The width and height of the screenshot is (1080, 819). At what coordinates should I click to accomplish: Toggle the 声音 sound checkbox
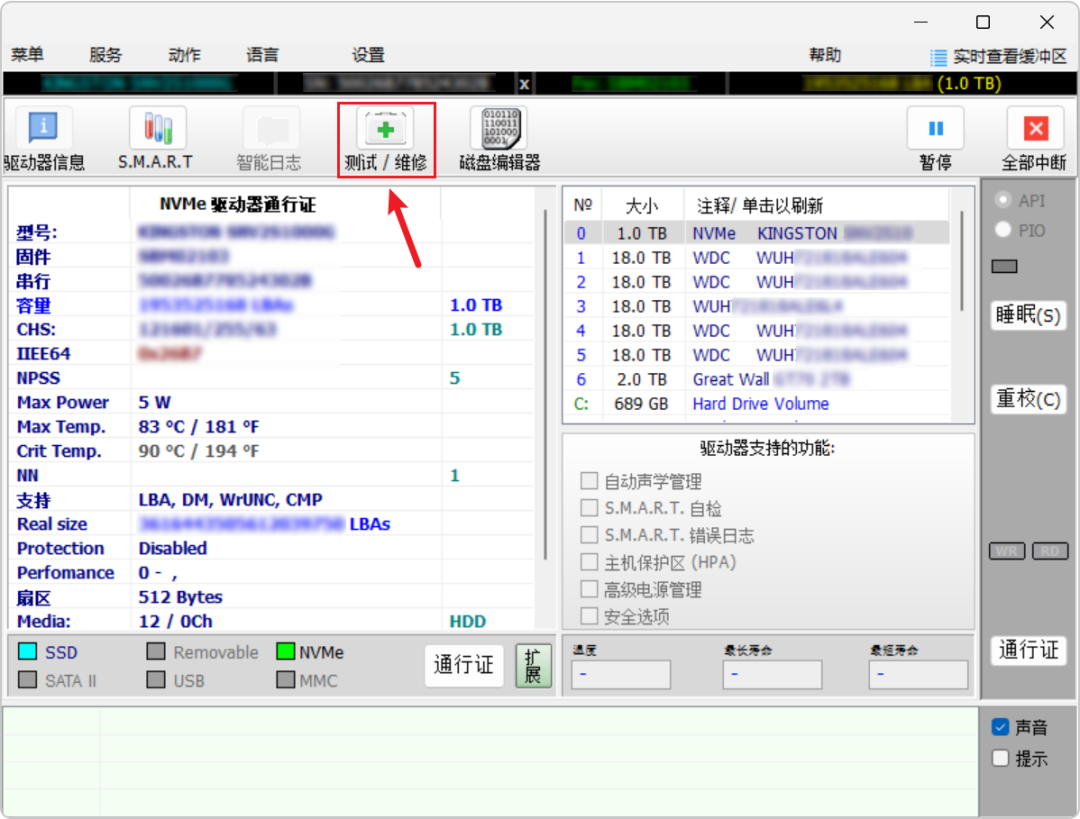(1000, 727)
